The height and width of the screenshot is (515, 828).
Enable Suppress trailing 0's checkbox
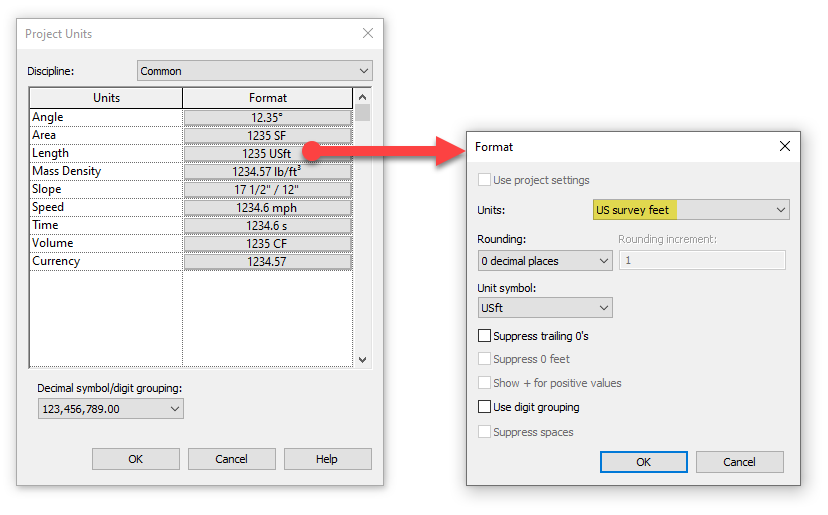pos(486,336)
